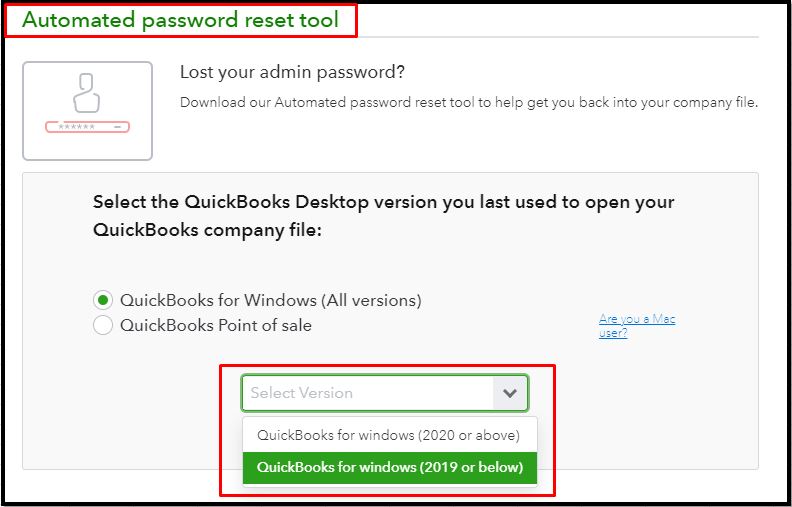Click the dropdown chevron arrow

tap(510, 393)
